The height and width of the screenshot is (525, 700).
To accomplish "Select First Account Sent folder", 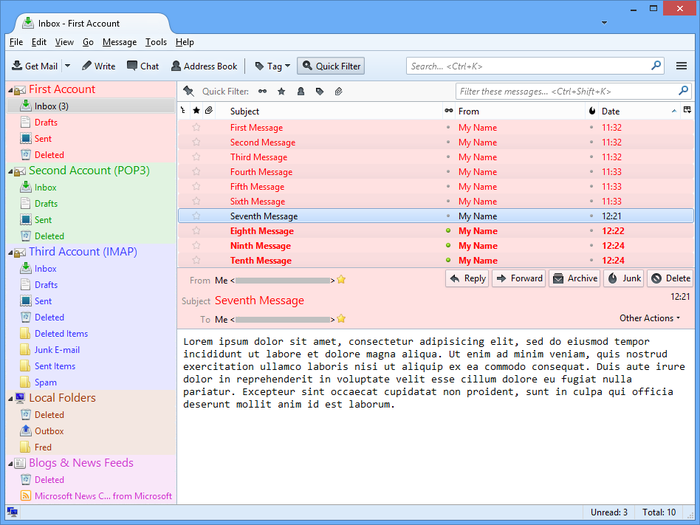I will pyautogui.click(x=43, y=138).
